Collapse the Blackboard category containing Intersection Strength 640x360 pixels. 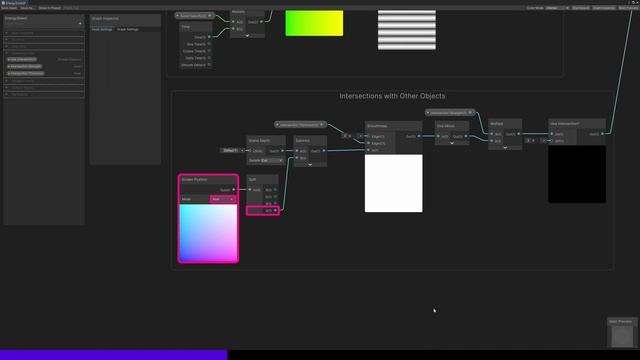pos(7,53)
